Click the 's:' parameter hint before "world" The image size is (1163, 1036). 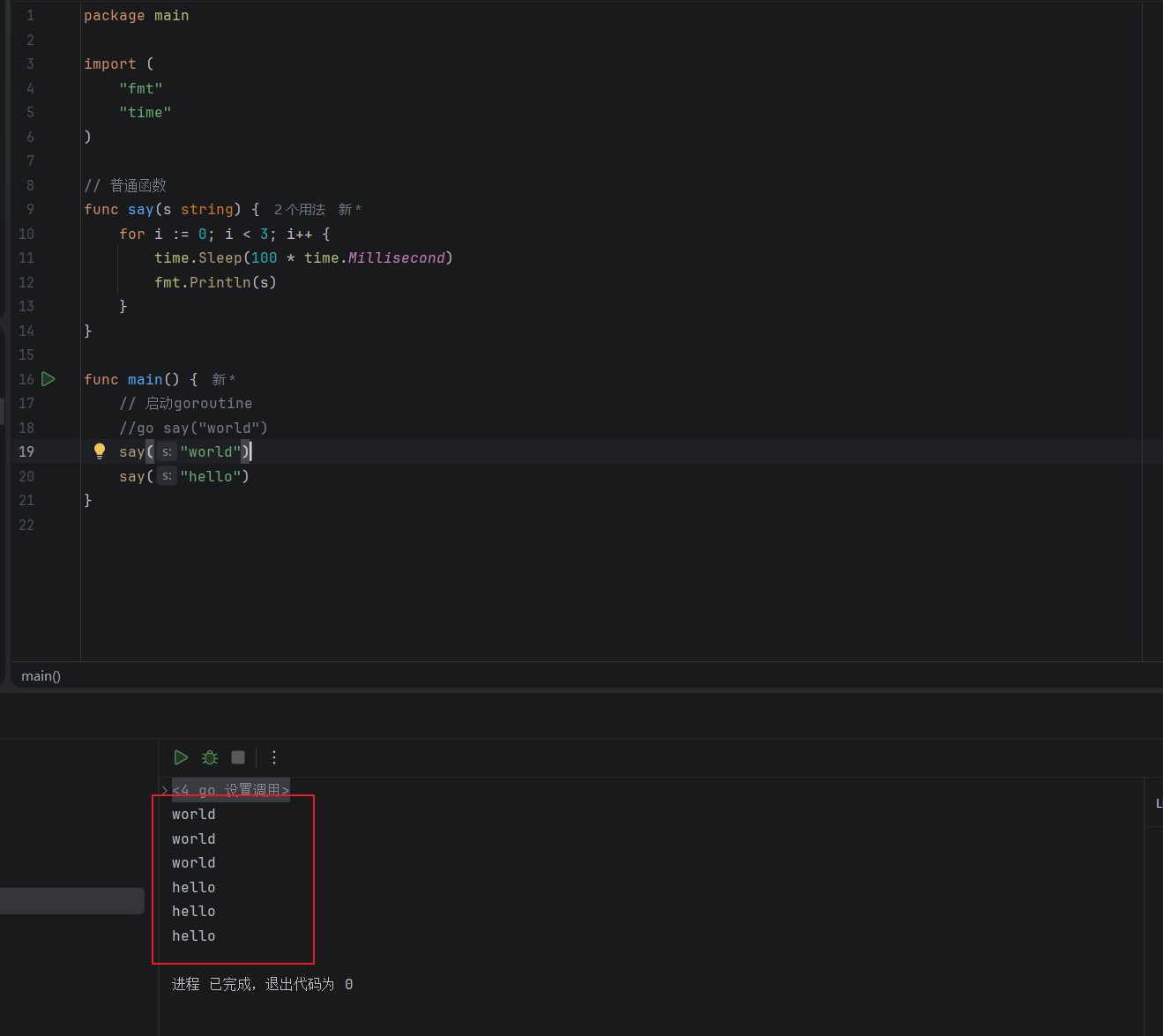(x=167, y=451)
